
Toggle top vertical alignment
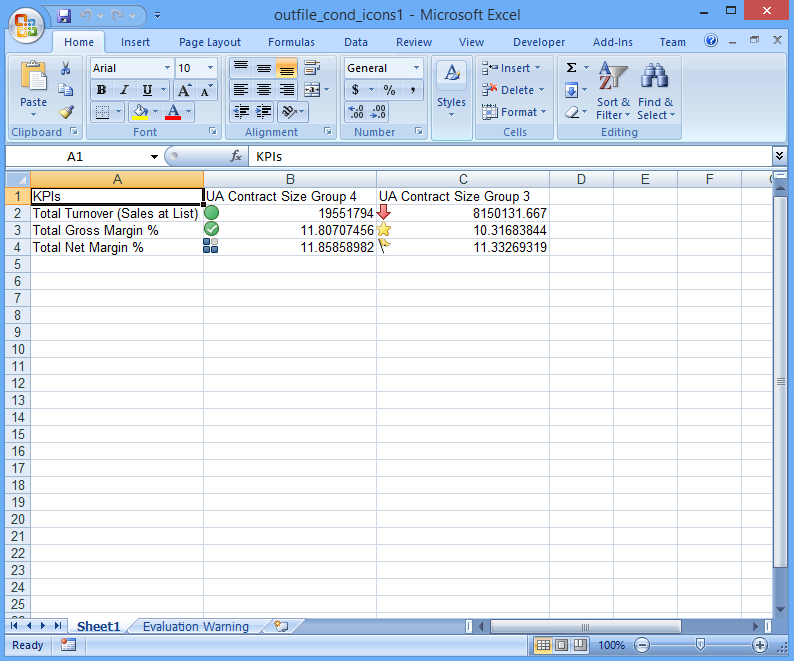pyautogui.click(x=241, y=68)
